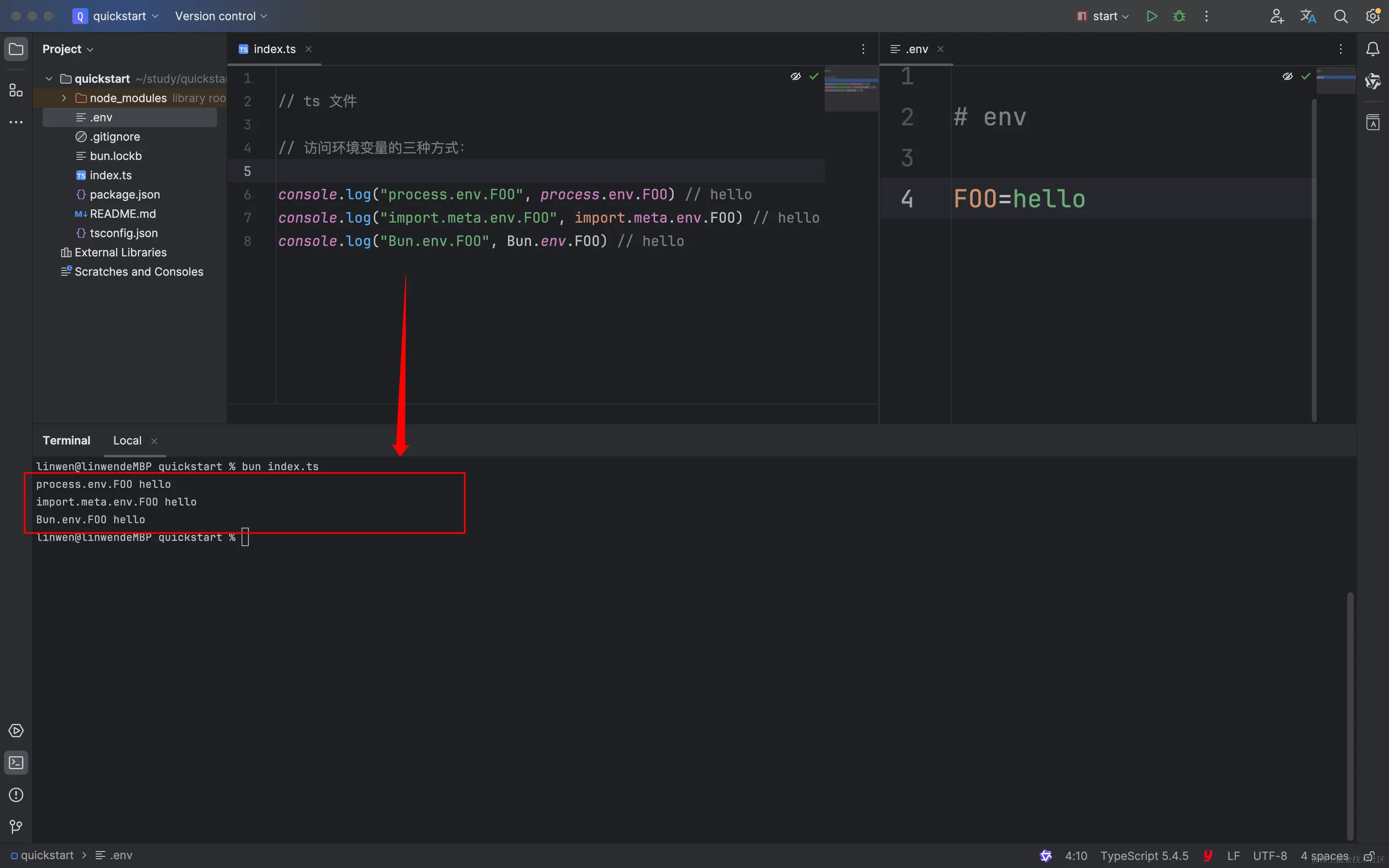
Task: Close the index.ts editor tab
Action: click(309, 50)
